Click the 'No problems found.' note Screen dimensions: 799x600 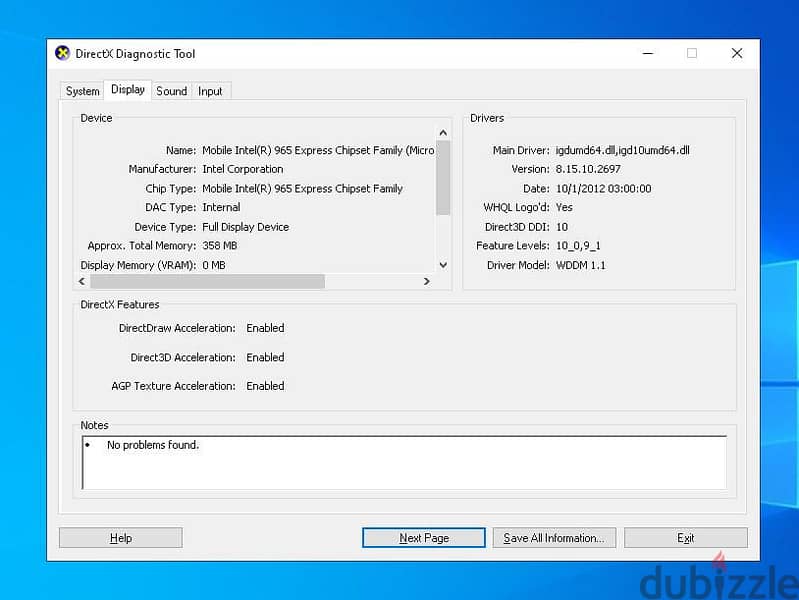pos(153,445)
